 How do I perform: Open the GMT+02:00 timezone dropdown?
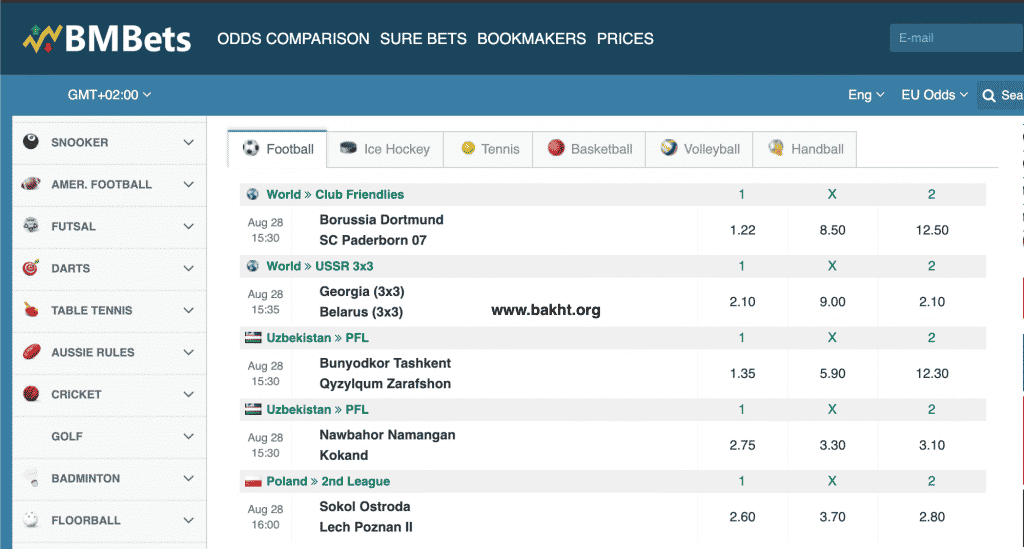coord(109,95)
